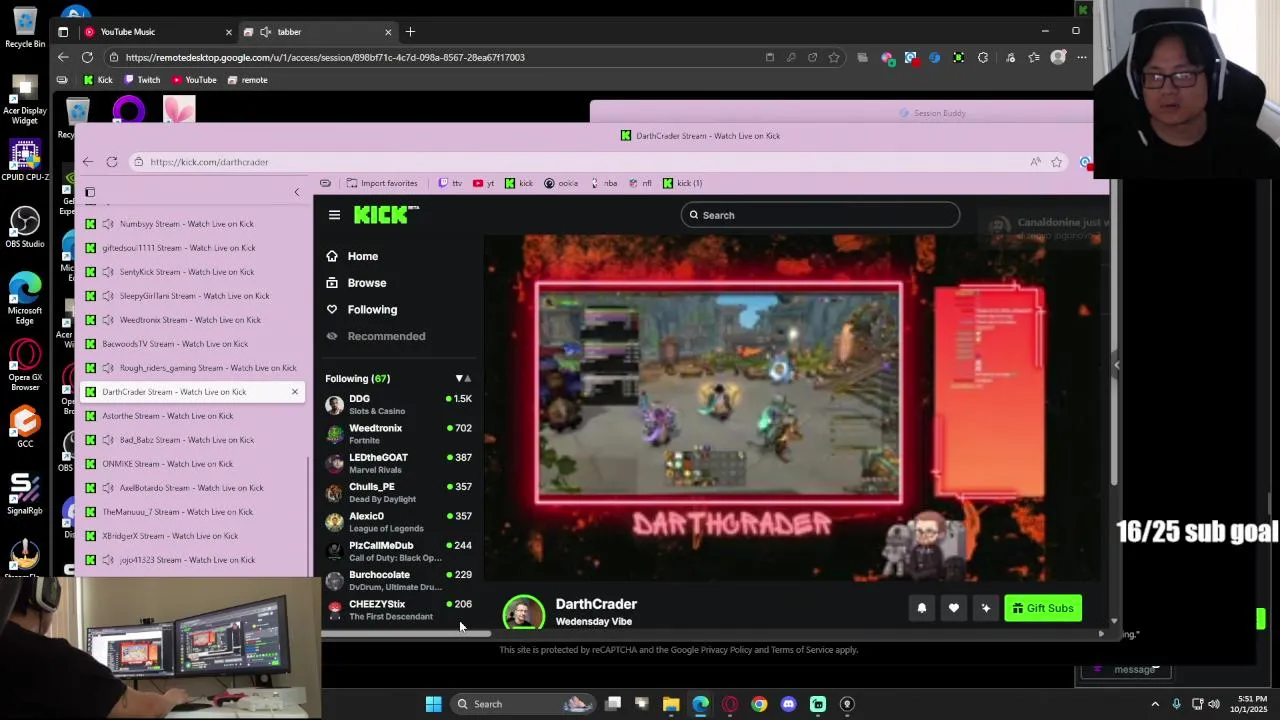The image size is (1280, 720).
Task: Toggle notification bell for DarthCrader
Action: click(922, 608)
